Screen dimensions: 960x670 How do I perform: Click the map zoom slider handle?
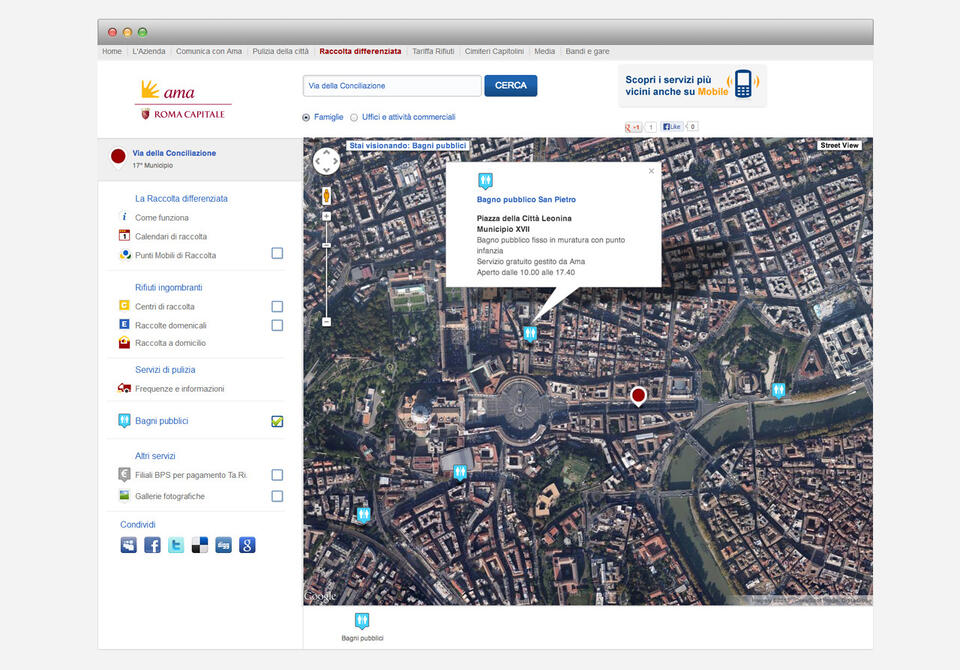tap(326, 245)
